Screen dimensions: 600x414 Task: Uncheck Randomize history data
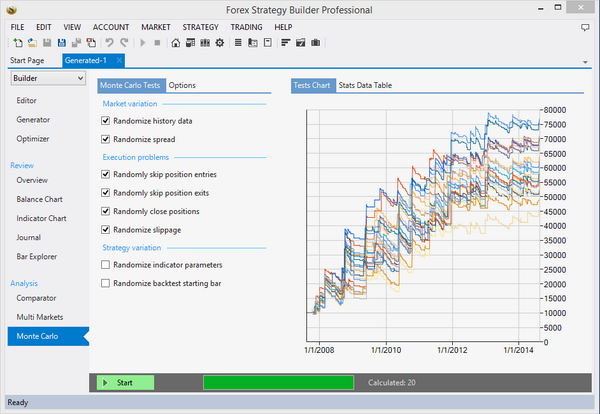[105, 121]
